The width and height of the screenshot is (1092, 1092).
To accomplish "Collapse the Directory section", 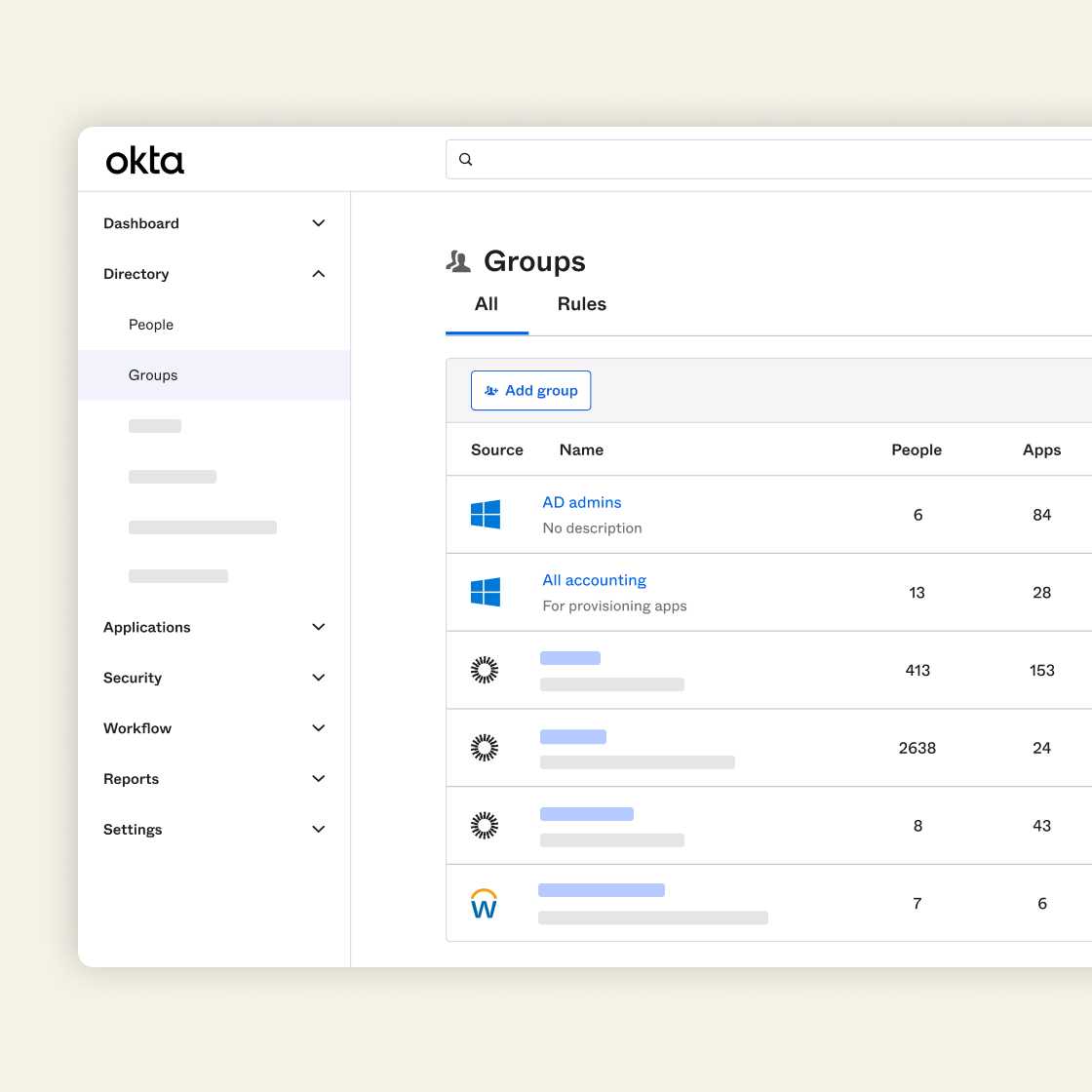I will pos(318,274).
